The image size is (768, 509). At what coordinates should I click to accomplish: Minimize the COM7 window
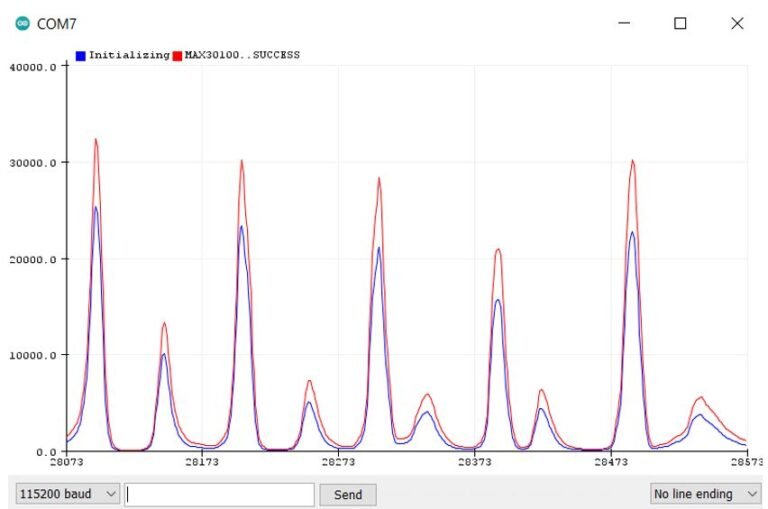coord(624,23)
